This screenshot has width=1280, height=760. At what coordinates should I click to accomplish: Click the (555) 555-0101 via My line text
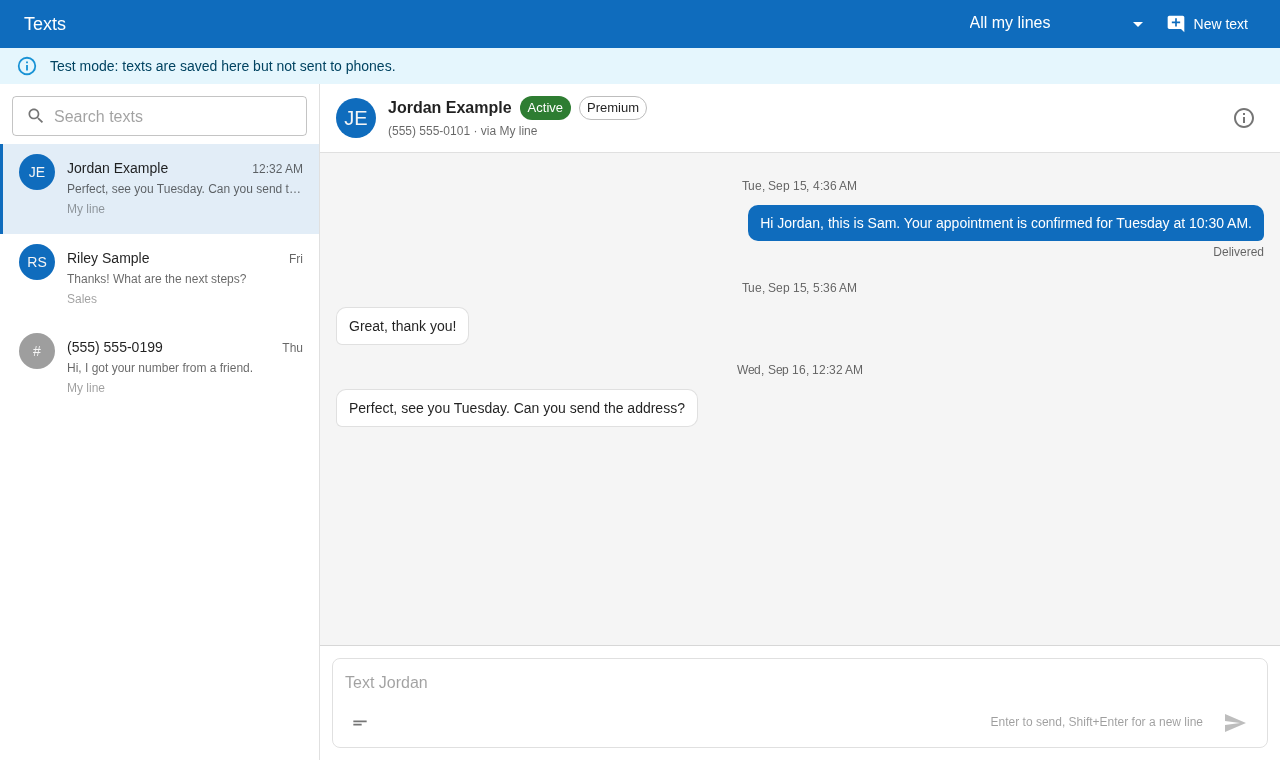(x=463, y=131)
